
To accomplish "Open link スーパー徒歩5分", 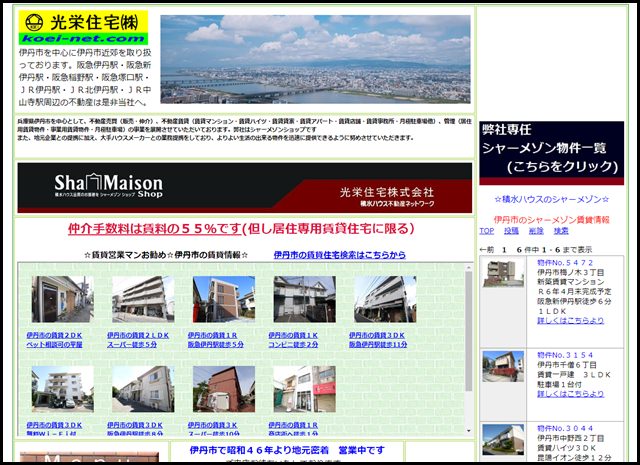I will click(x=132, y=345).
